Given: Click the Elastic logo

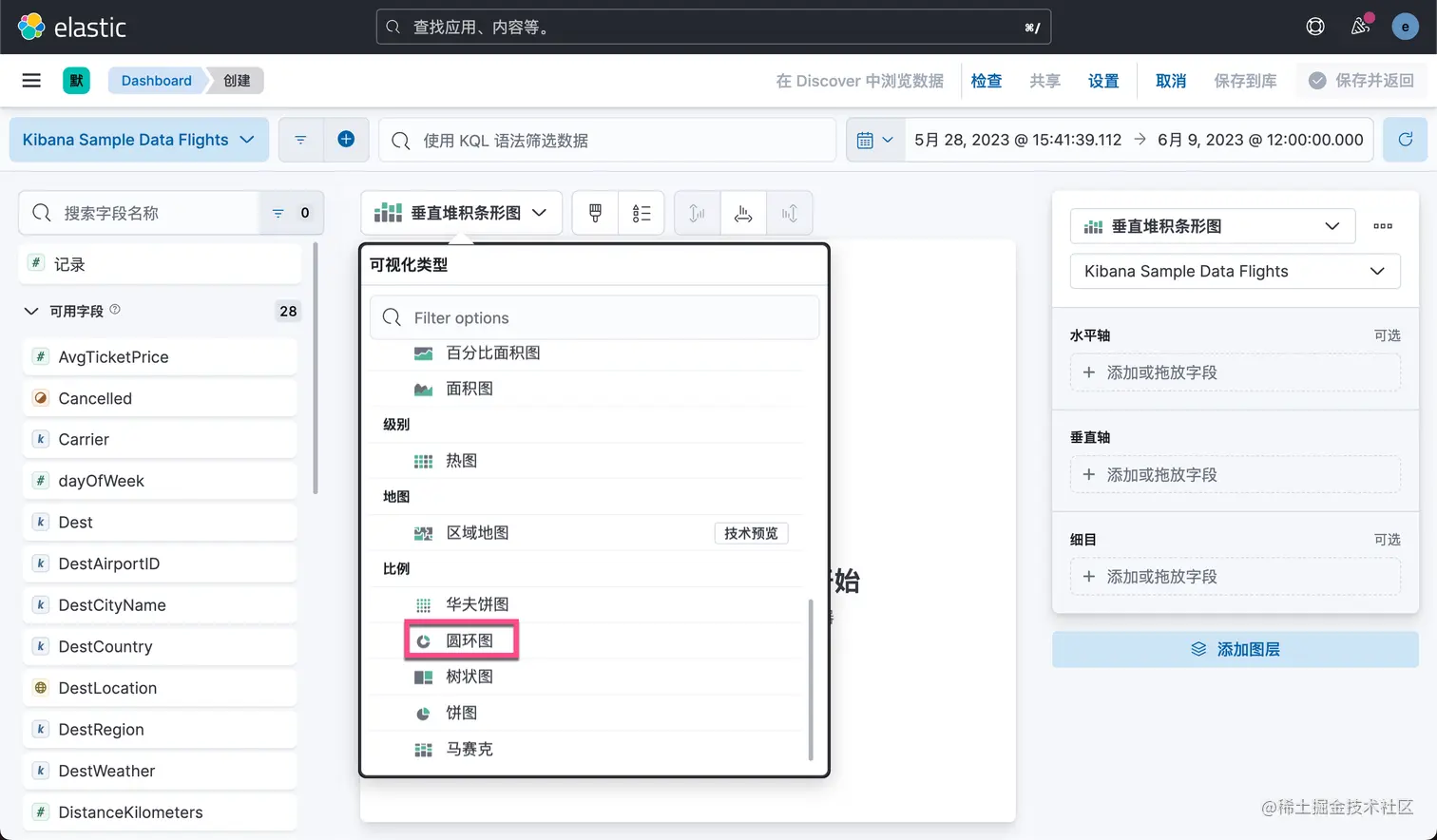Looking at the screenshot, I should pyautogui.click(x=71, y=27).
